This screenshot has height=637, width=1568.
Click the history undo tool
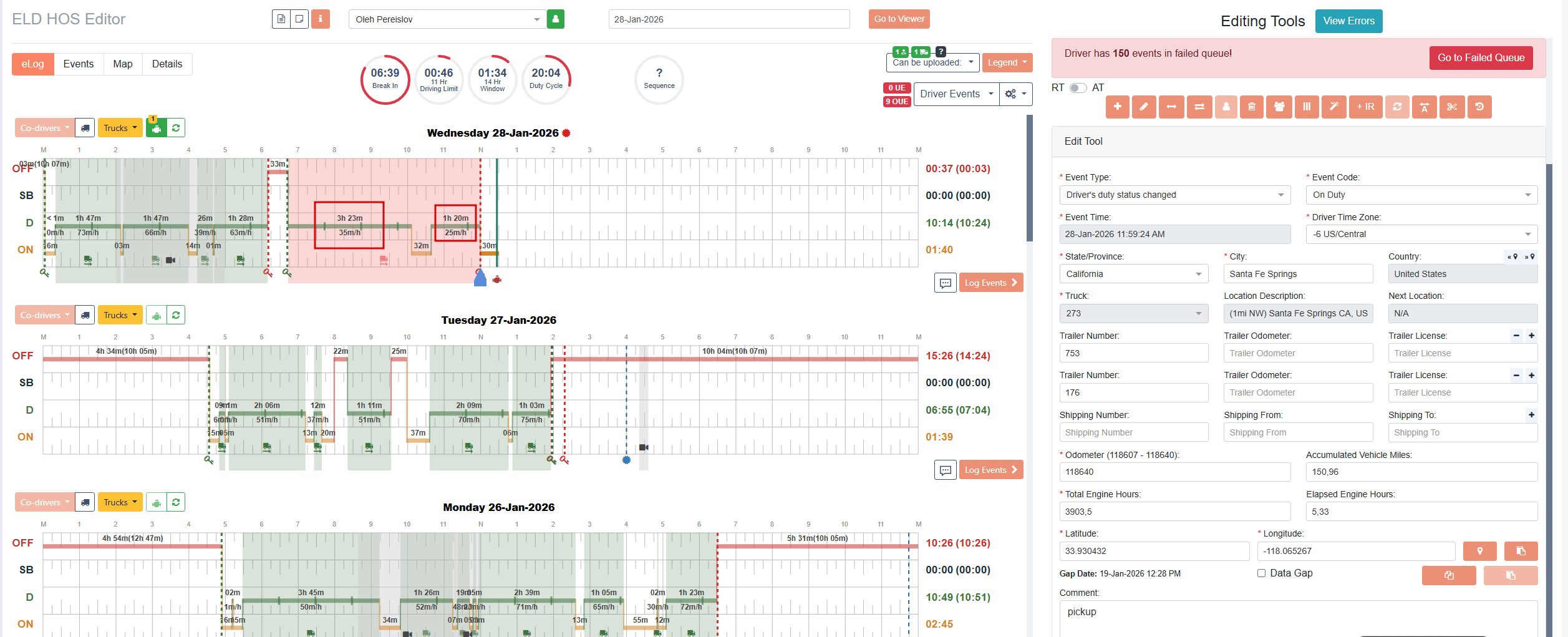pyautogui.click(x=1479, y=107)
